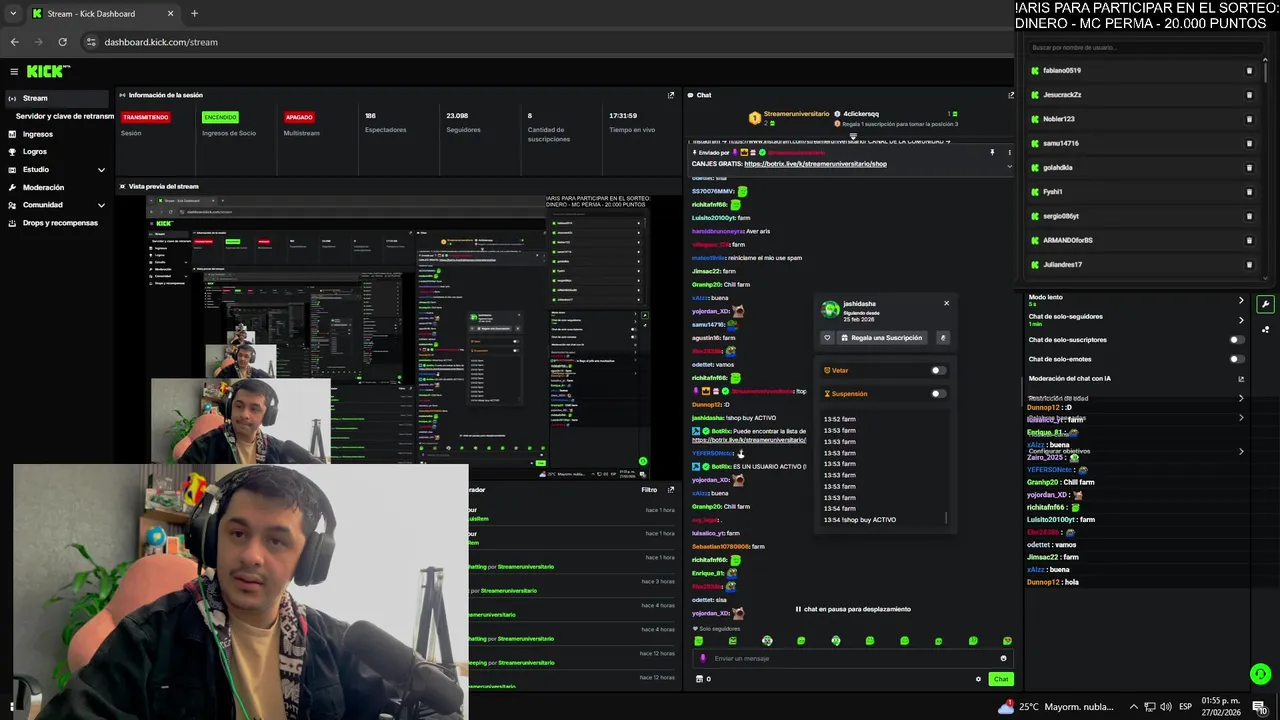This screenshot has width=1280, height=720.
Task: Click the moderator icon on jashidasha card
Action: (x=942, y=338)
